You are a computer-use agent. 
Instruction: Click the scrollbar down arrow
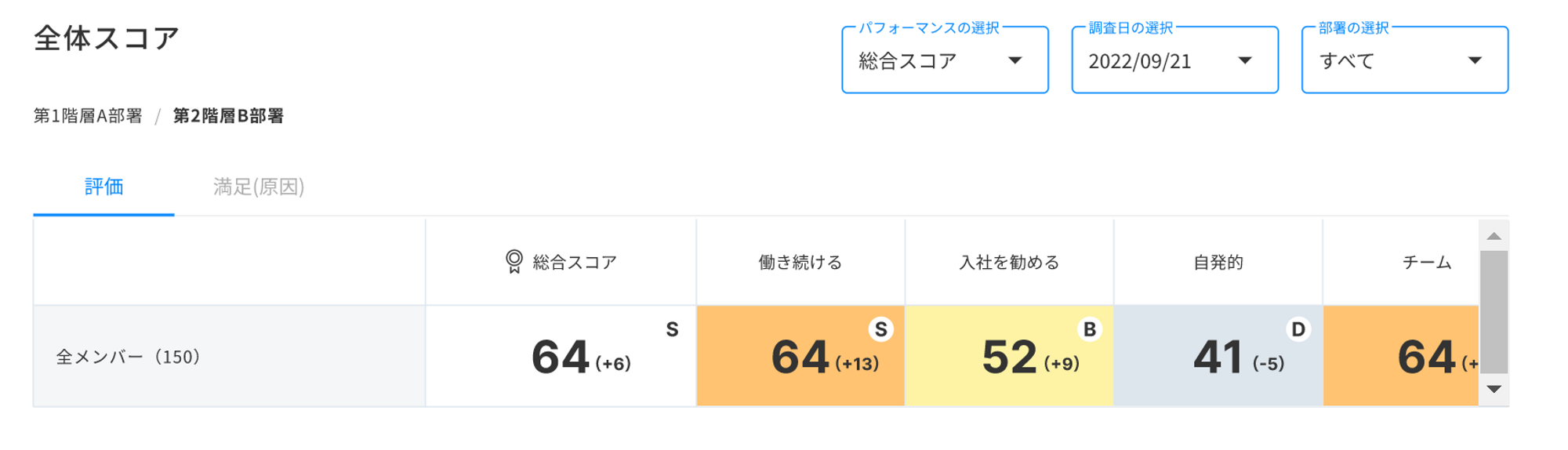(1494, 390)
